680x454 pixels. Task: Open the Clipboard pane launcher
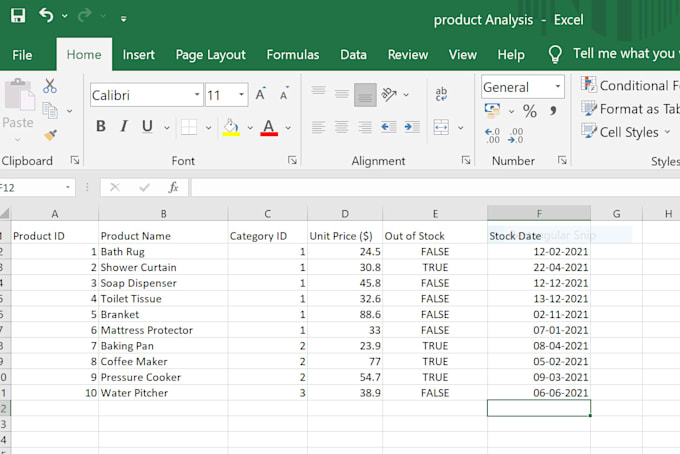pyautogui.click(x=75, y=160)
